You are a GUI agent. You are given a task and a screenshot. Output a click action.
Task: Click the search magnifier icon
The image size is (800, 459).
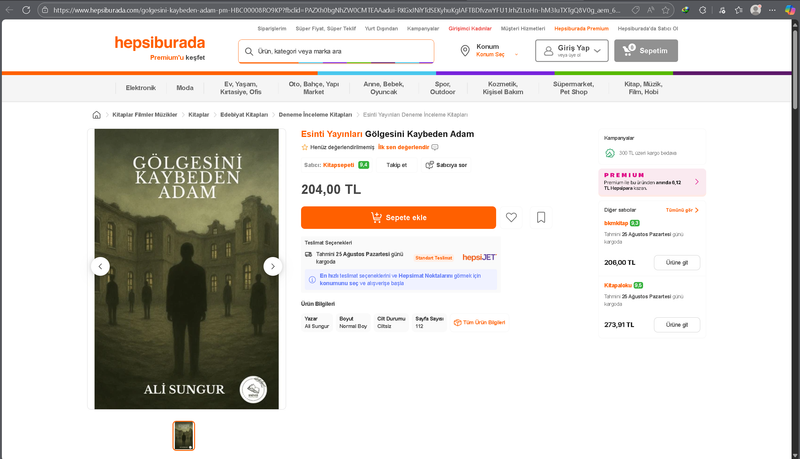click(x=249, y=52)
